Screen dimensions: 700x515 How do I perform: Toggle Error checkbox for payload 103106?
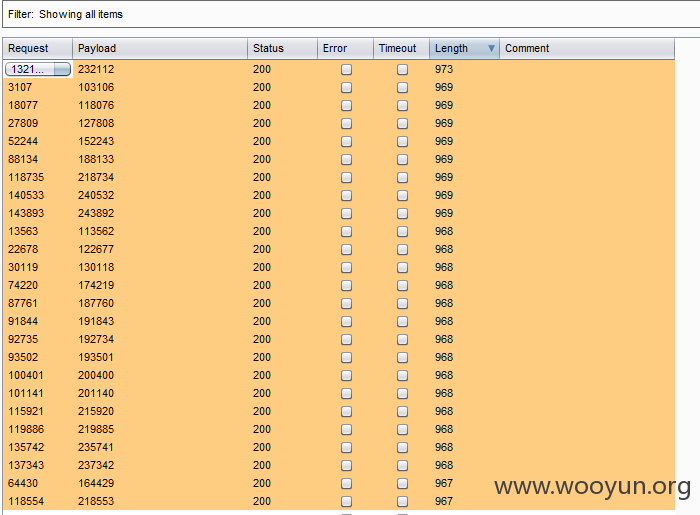click(346, 87)
